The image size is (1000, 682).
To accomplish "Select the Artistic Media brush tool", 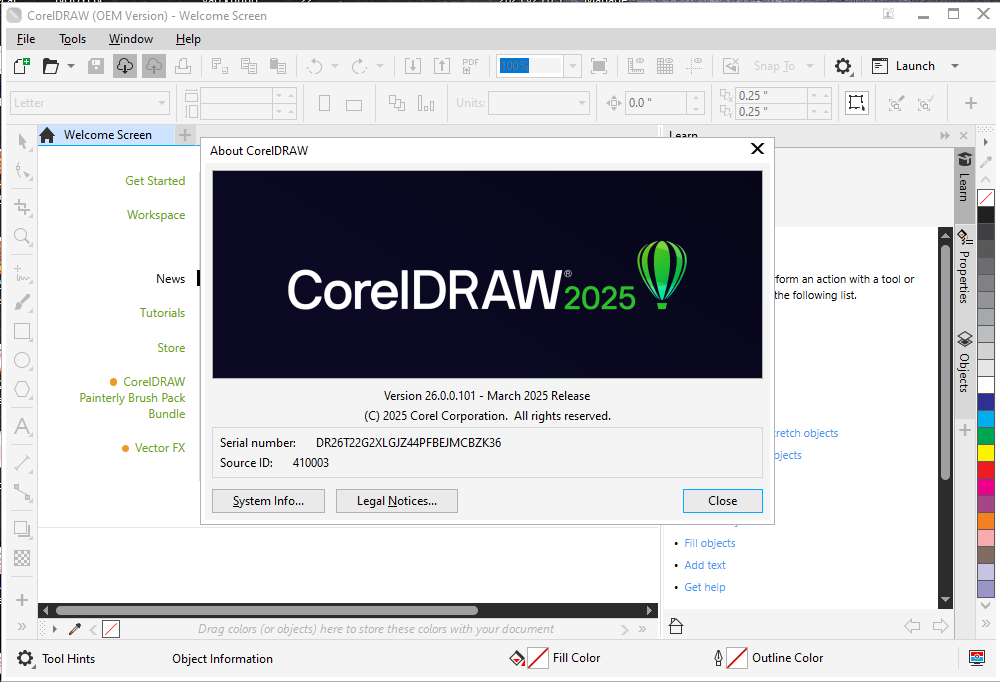I will click(x=22, y=302).
